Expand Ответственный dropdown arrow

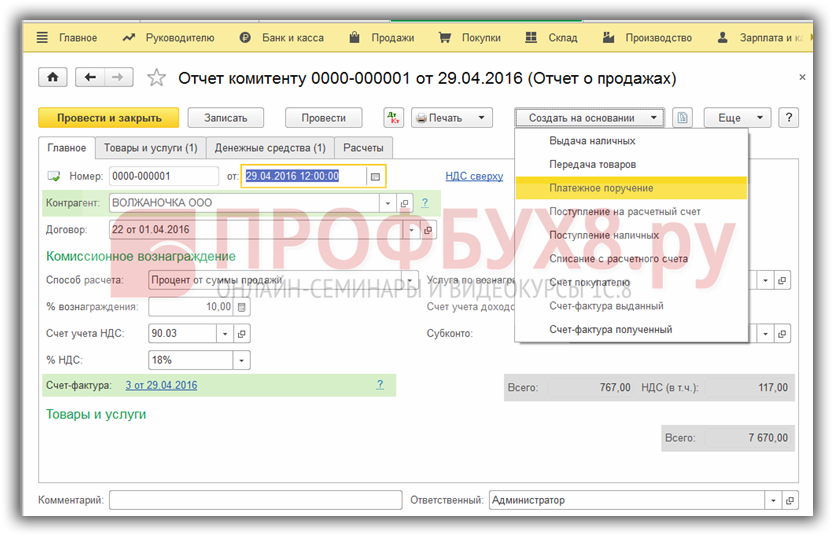point(773,500)
